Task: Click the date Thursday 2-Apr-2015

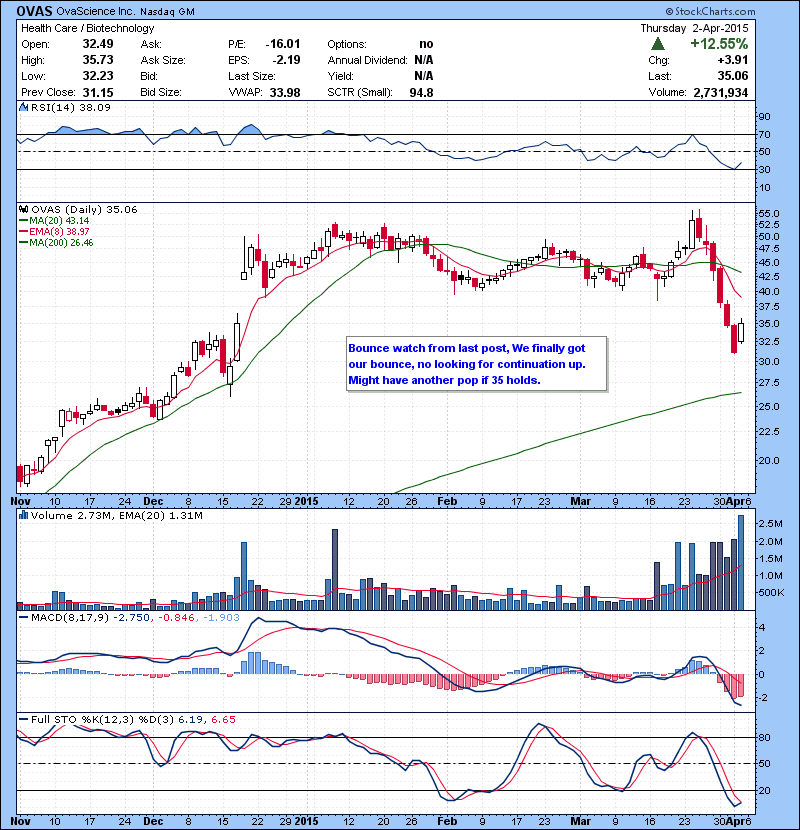Action: pyautogui.click(x=694, y=28)
